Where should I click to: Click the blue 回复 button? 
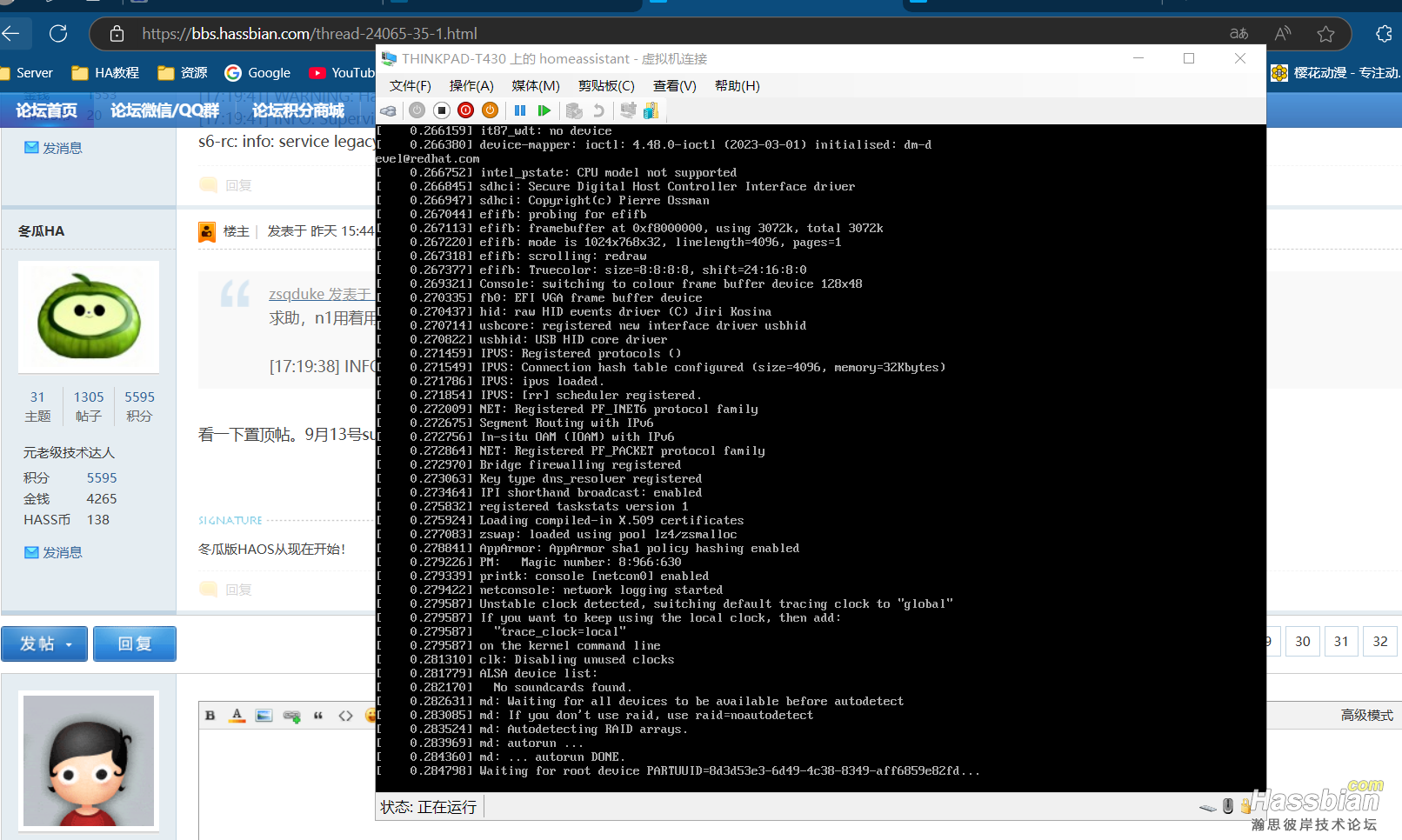(x=135, y=643)
